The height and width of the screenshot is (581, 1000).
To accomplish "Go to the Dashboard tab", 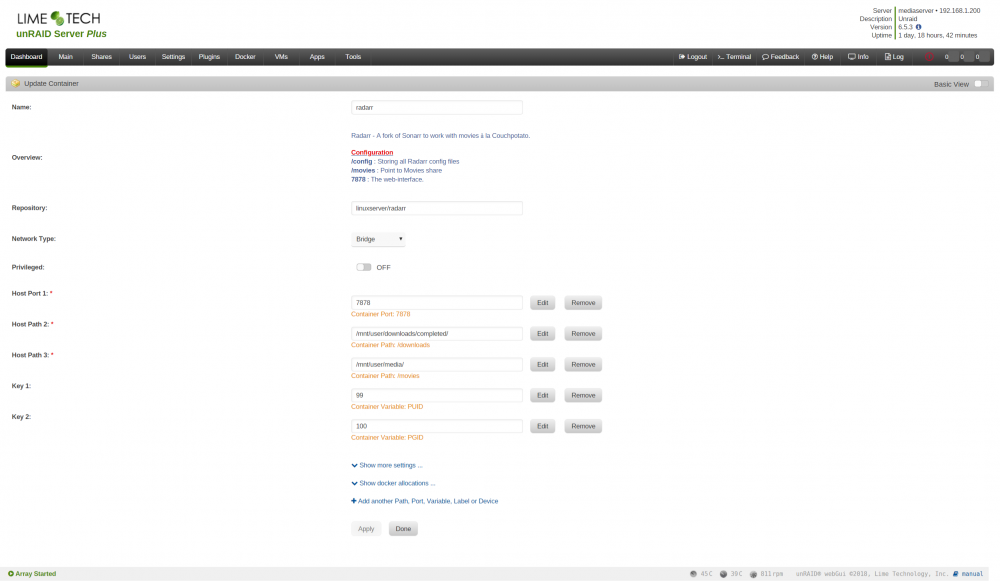I will point(26,57).
